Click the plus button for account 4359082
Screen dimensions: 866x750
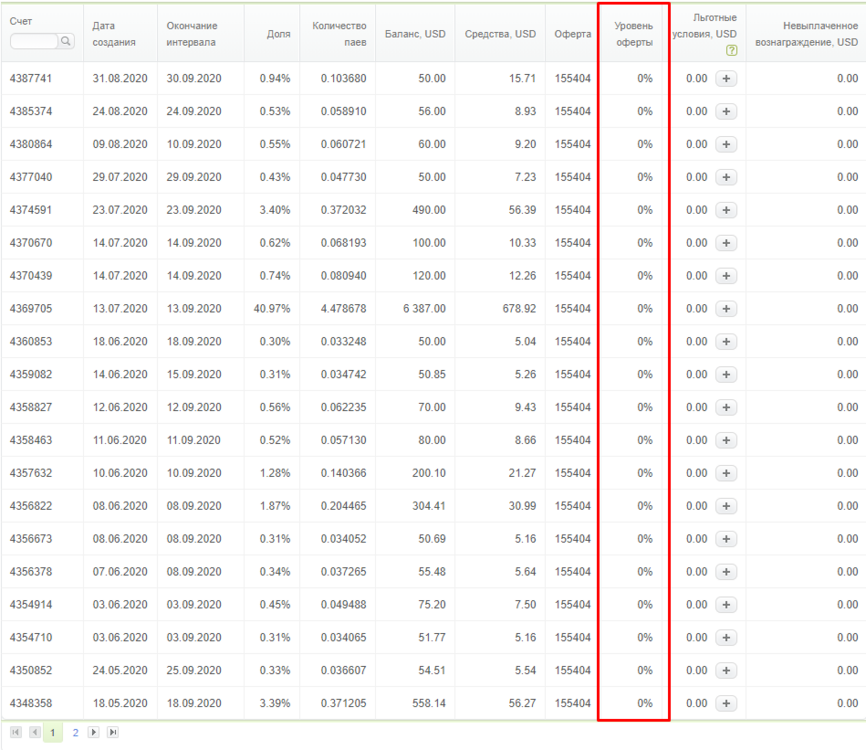[x=726, y=374]
